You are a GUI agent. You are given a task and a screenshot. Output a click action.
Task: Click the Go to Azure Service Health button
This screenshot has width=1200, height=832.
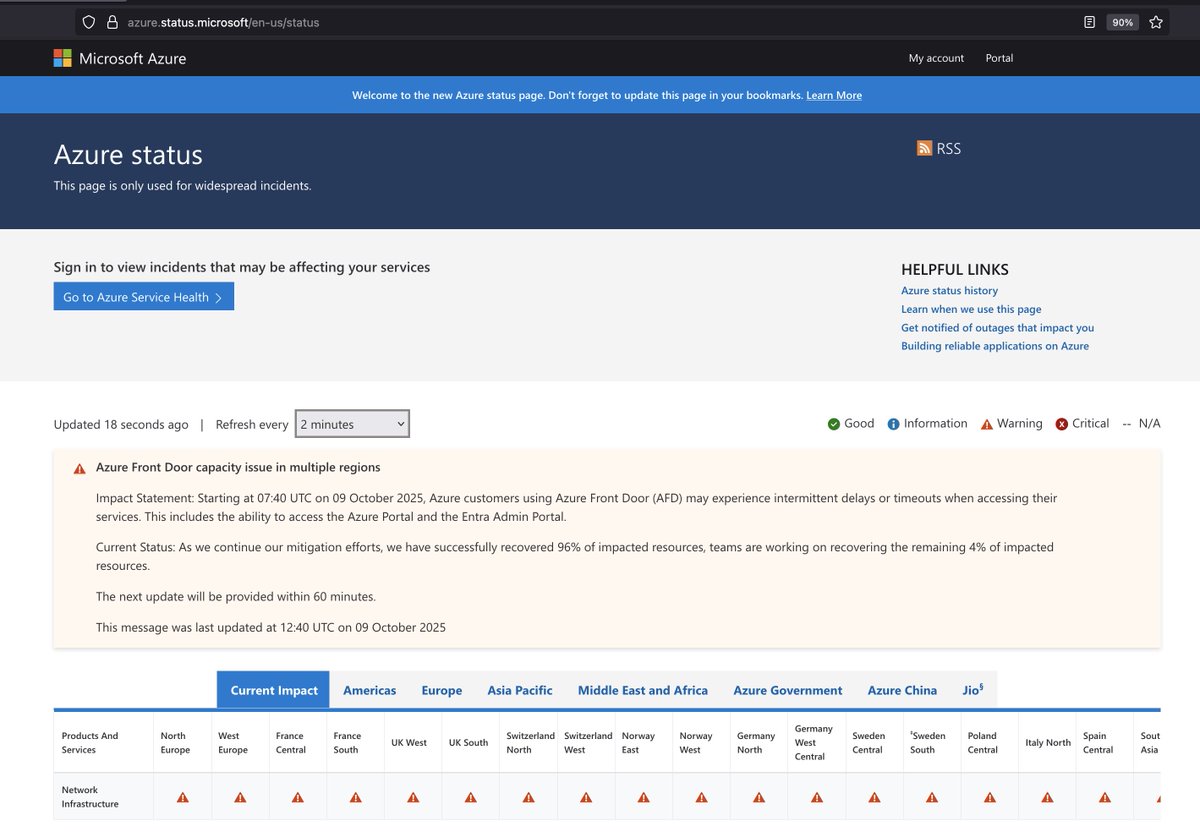click(143, 296)
